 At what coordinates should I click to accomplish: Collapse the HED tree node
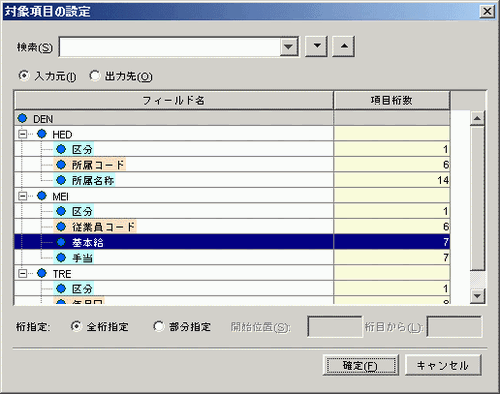pyautogui.click(x=22, y=134)
